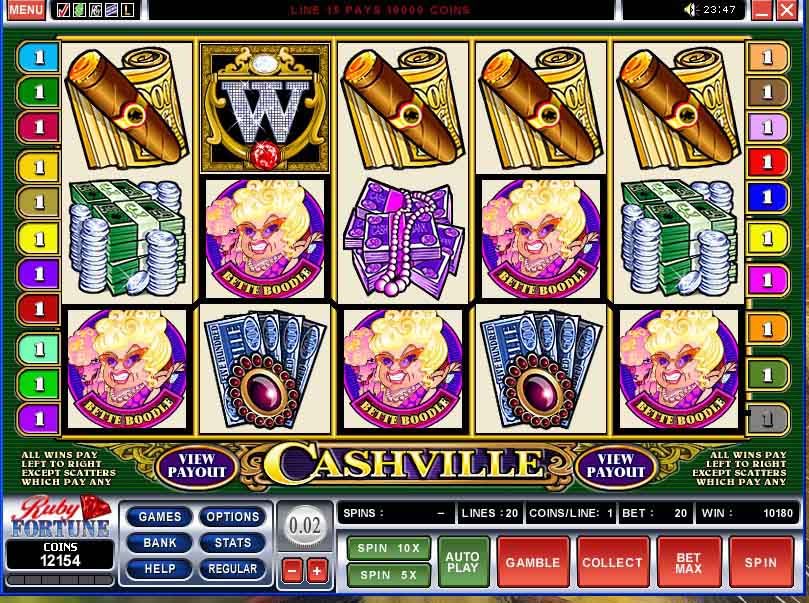Click the red checkmark icon in top bar
Screen dimensions: 809x603
63,10
